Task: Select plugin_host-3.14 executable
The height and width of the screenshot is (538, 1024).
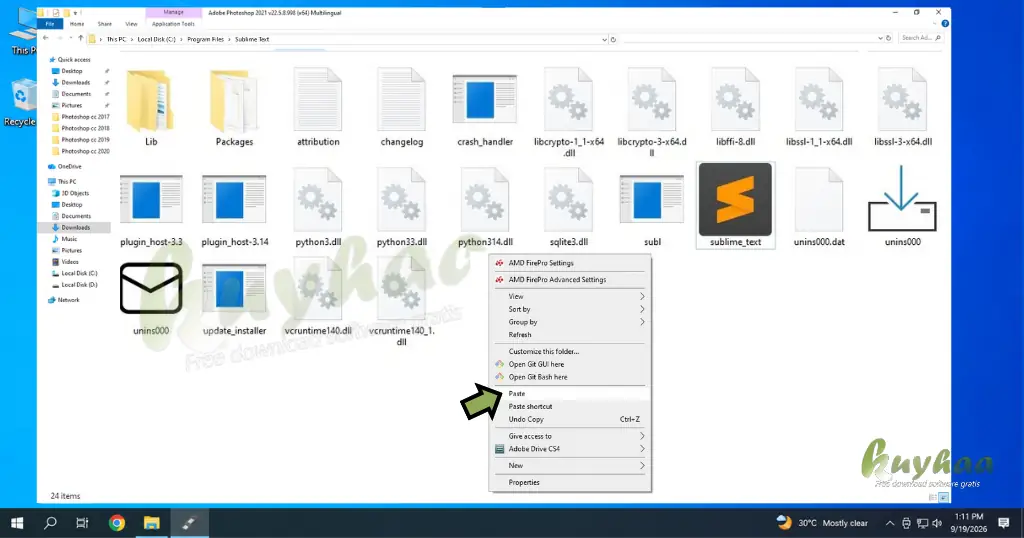Action: (234, 209)
